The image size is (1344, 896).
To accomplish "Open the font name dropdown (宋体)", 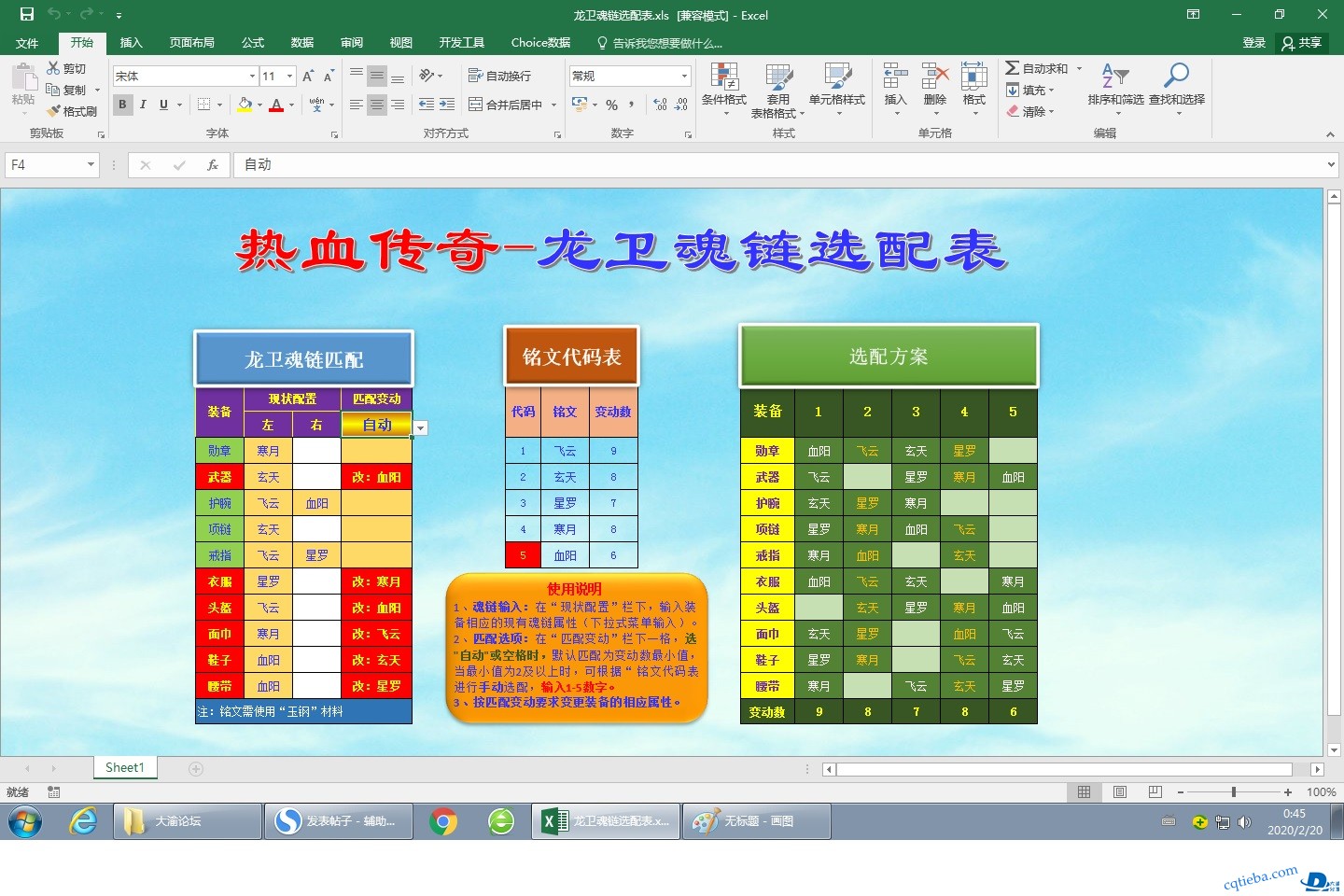I will 252,77.
